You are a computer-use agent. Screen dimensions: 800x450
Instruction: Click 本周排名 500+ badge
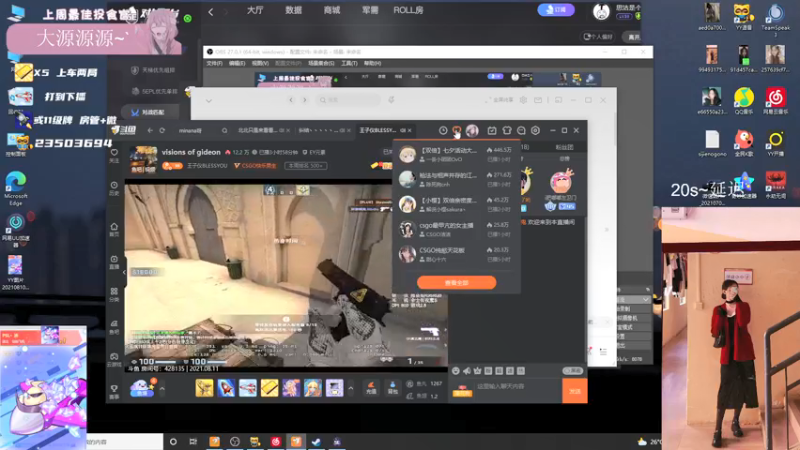tap(306, 166)
